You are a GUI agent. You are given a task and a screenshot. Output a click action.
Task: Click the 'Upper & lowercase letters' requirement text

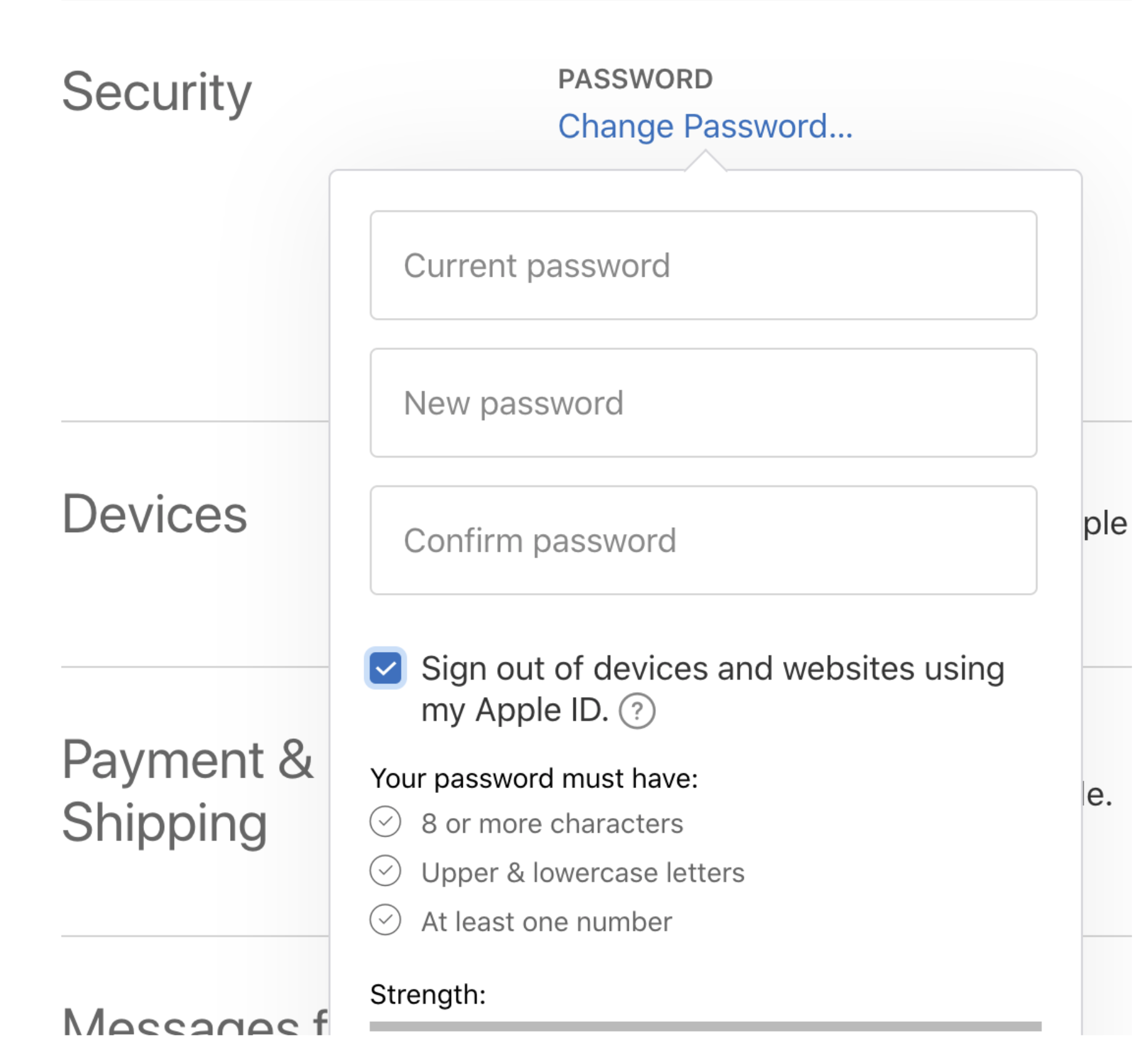[583, 873]
